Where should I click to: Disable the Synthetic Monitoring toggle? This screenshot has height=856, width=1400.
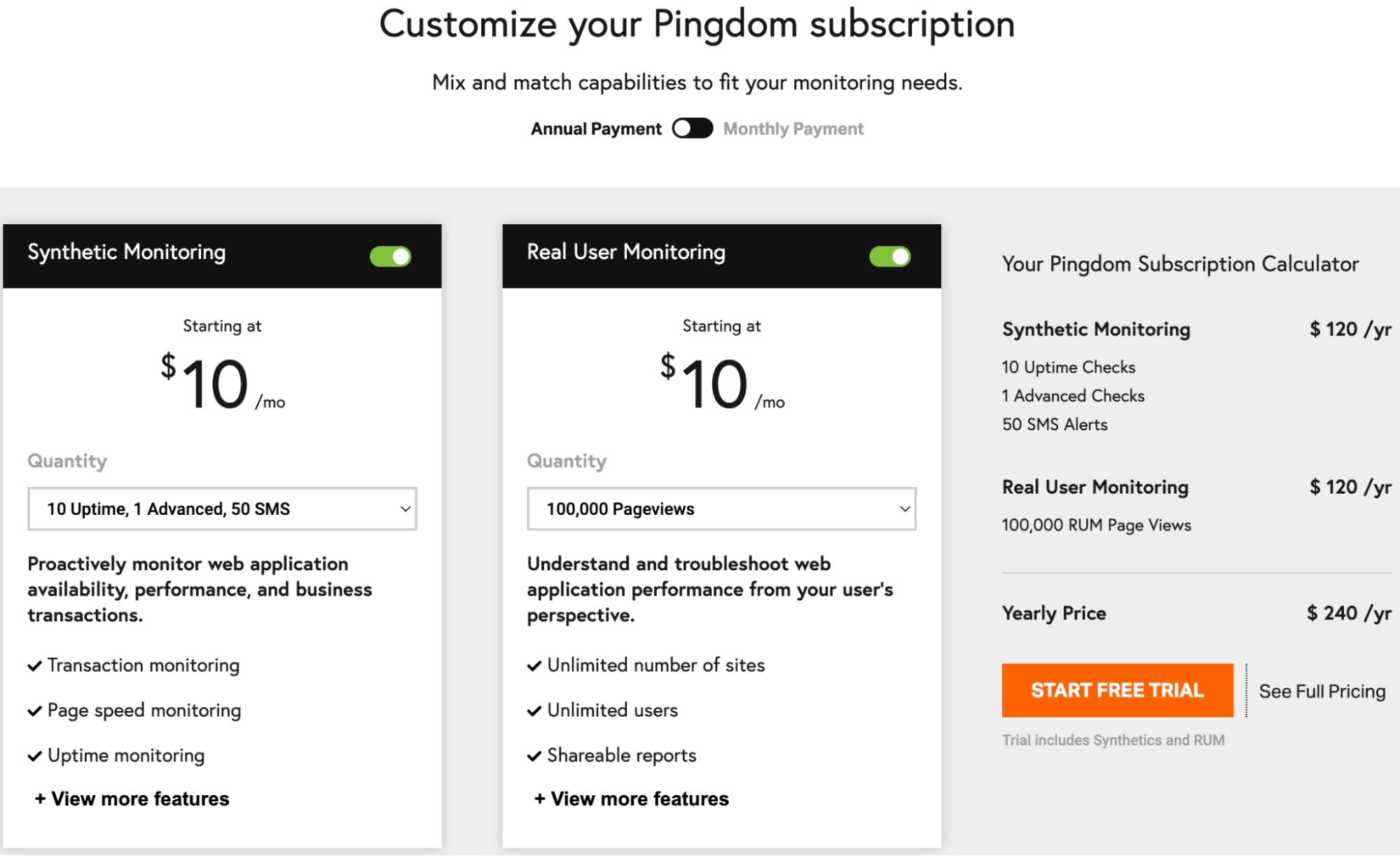coord(389,256)
